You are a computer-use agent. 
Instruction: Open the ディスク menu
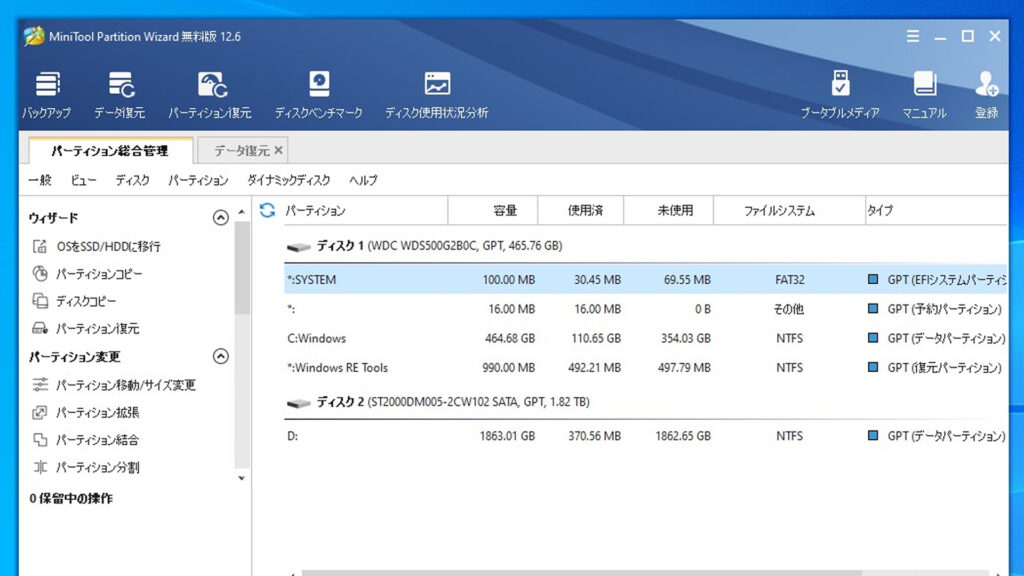[133, 180]
